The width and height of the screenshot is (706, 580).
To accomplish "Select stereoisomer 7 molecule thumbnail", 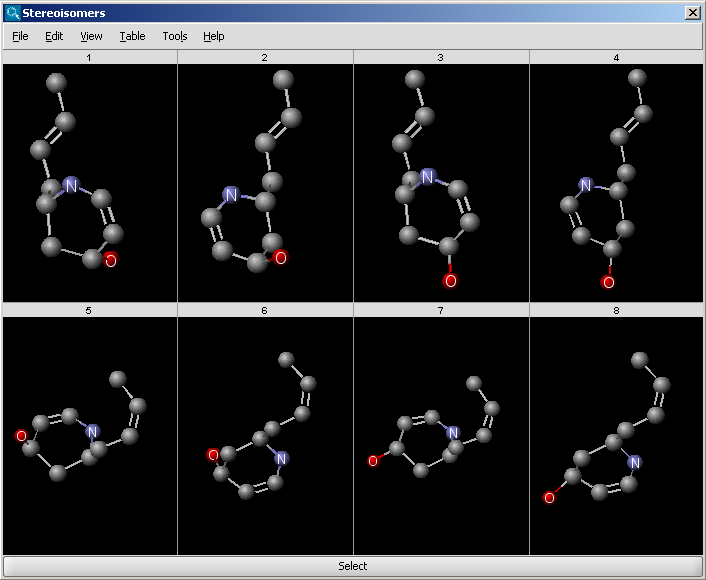I will 441,436.
